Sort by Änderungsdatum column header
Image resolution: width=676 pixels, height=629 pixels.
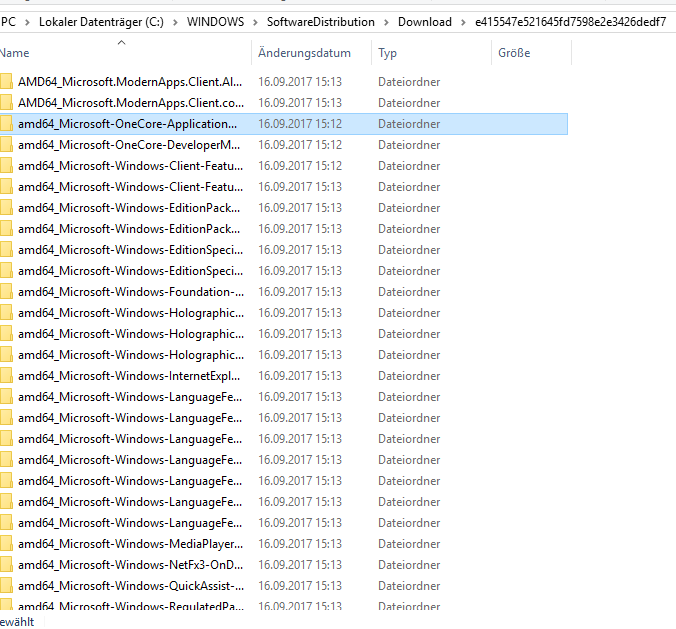coord(304,53)
